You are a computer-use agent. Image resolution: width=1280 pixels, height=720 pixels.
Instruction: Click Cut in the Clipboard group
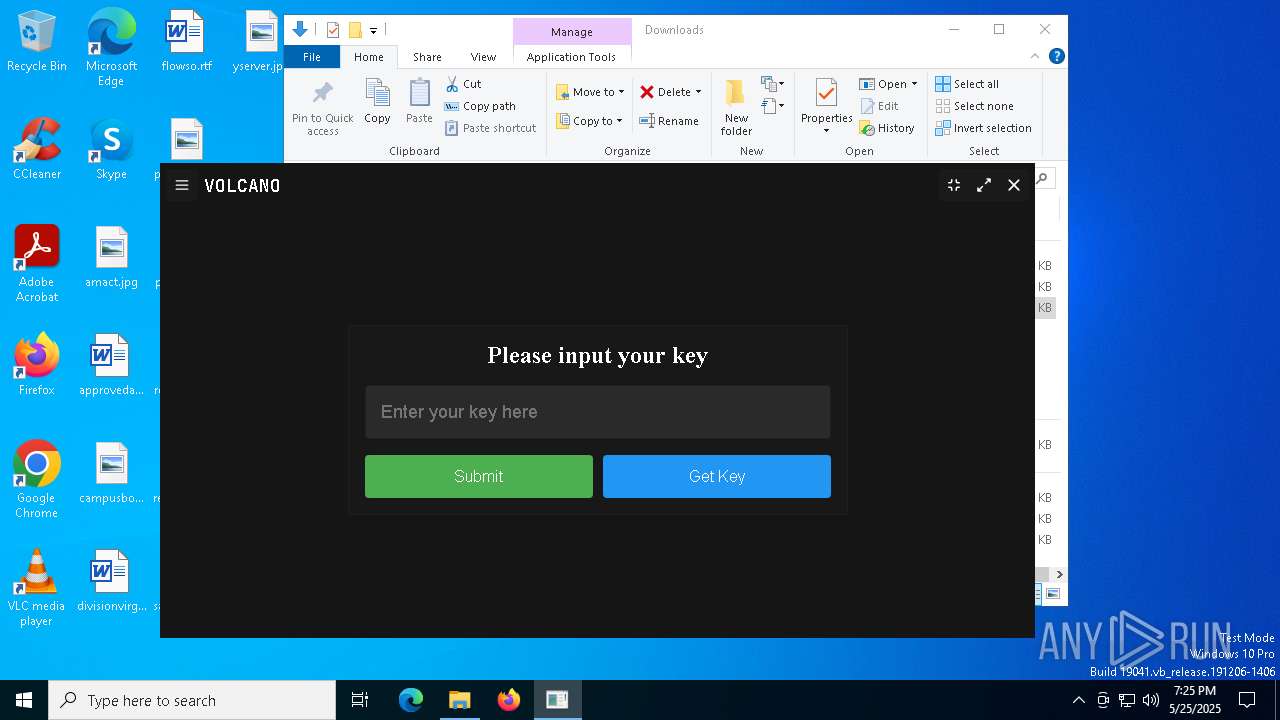[463, 84]
